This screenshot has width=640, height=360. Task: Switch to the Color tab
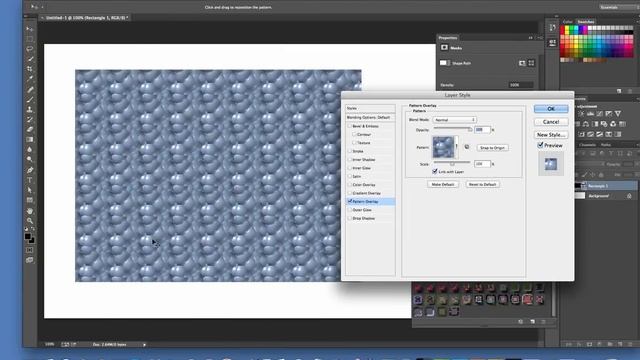pyautogui.click(x=568, y=22)
